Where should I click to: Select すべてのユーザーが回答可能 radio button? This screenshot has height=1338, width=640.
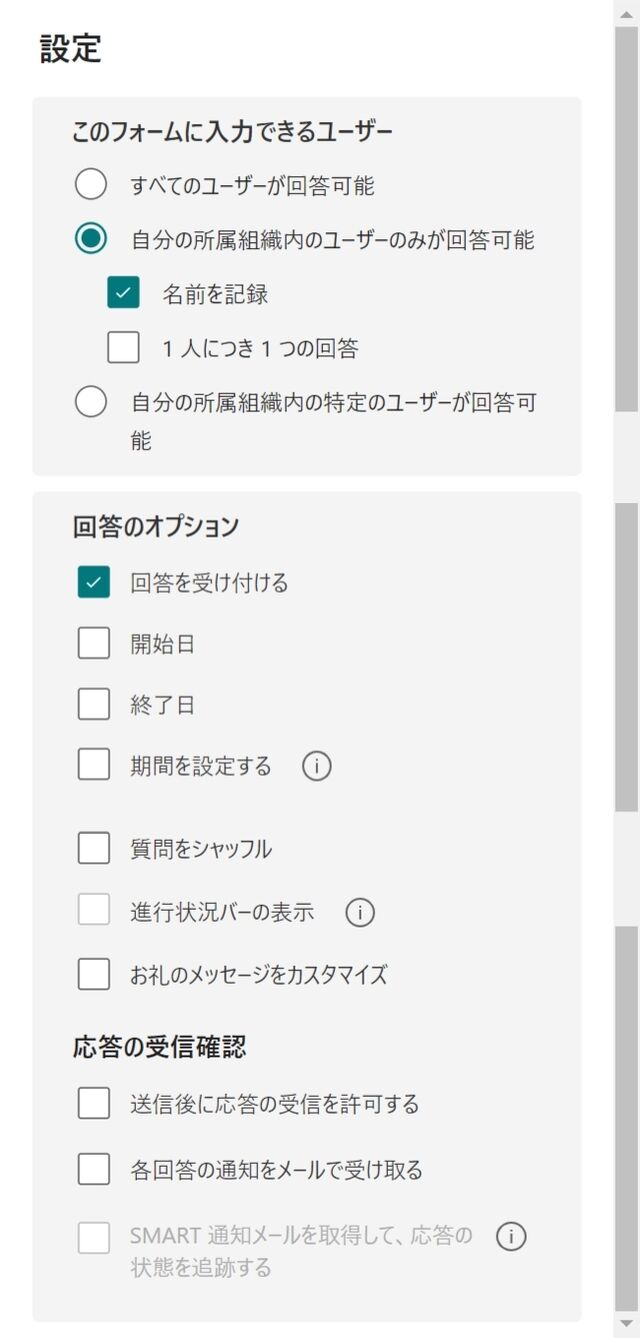pyautogui.click(x=91, y=184)
